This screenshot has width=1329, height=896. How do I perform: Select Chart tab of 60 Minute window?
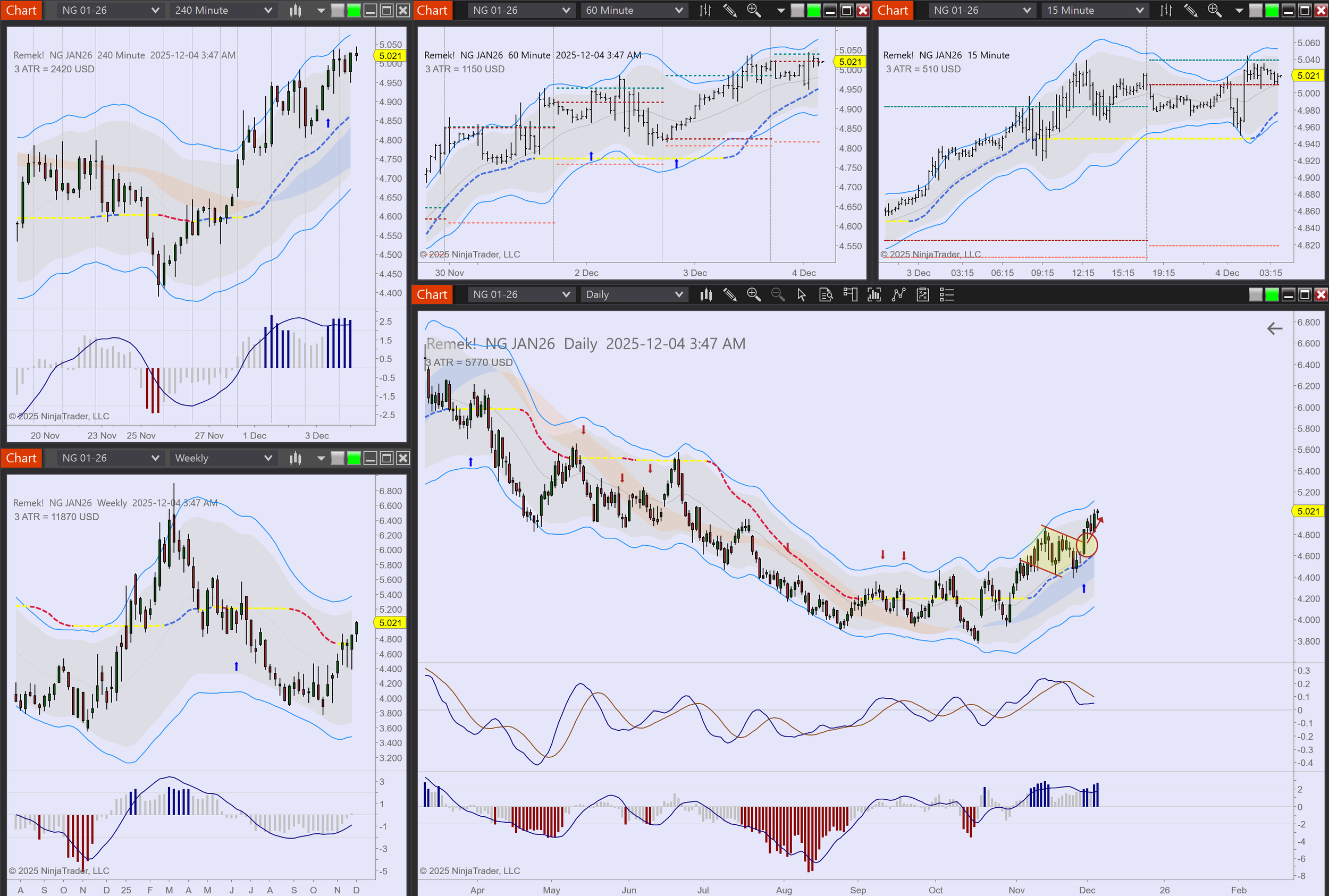point(432,10)
